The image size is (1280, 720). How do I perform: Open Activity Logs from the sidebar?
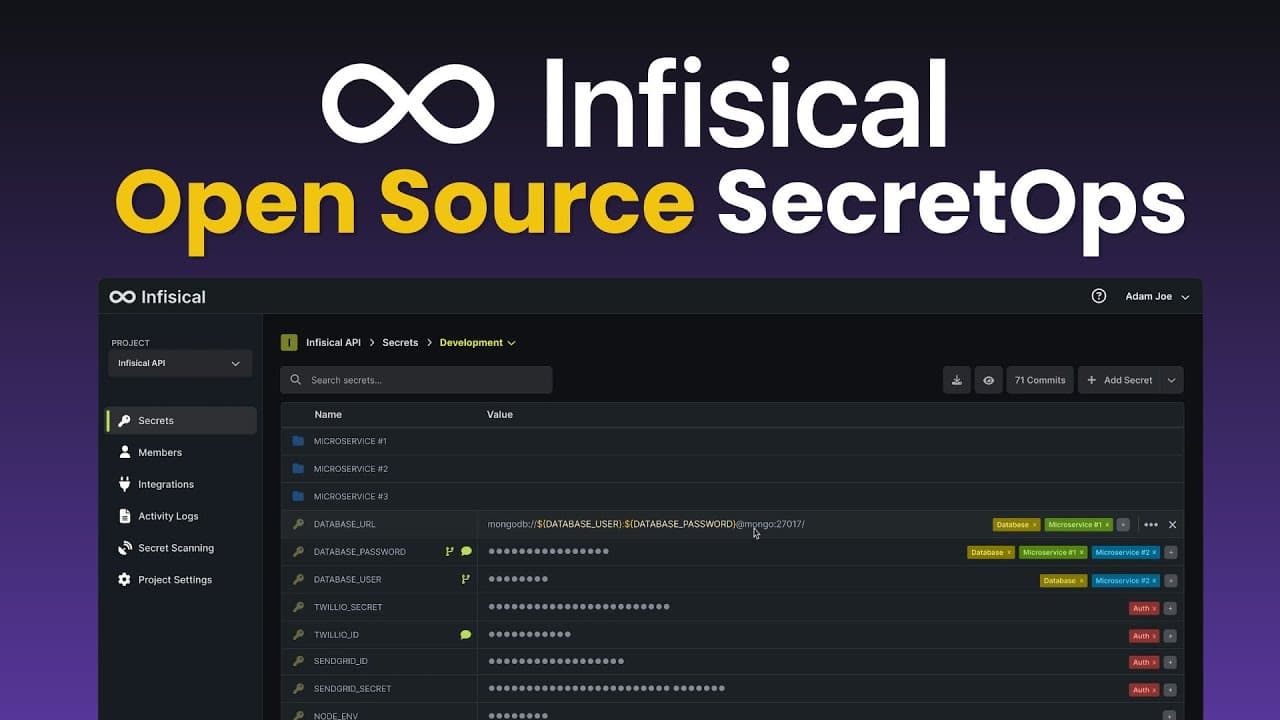click(168, 516)
